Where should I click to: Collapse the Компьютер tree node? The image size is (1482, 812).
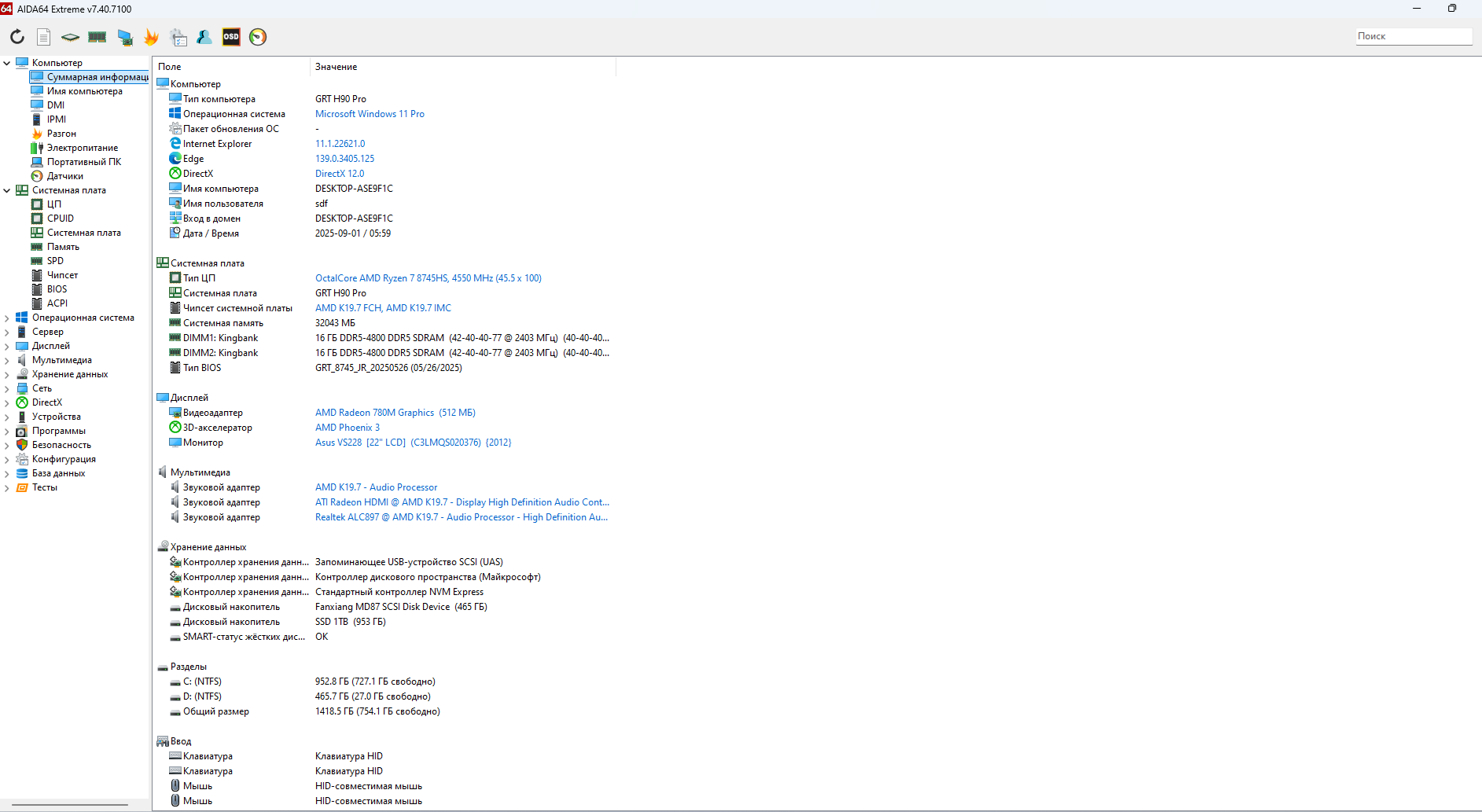pos(7,63)
